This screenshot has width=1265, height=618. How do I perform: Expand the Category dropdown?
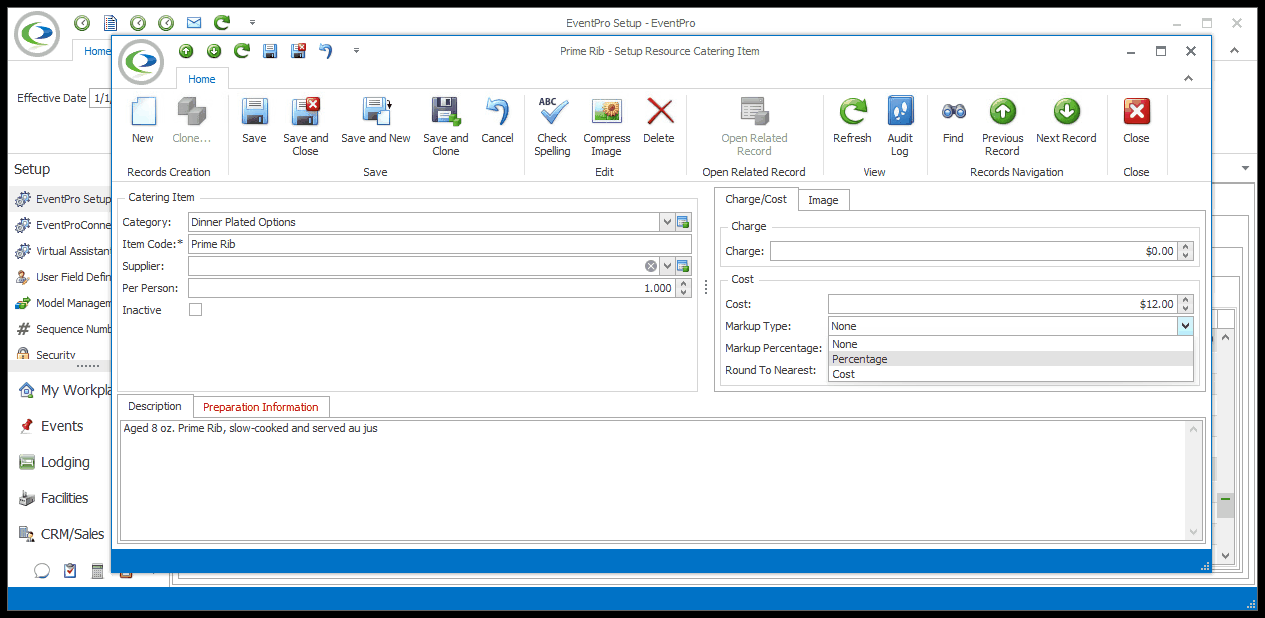coord(667,222)
